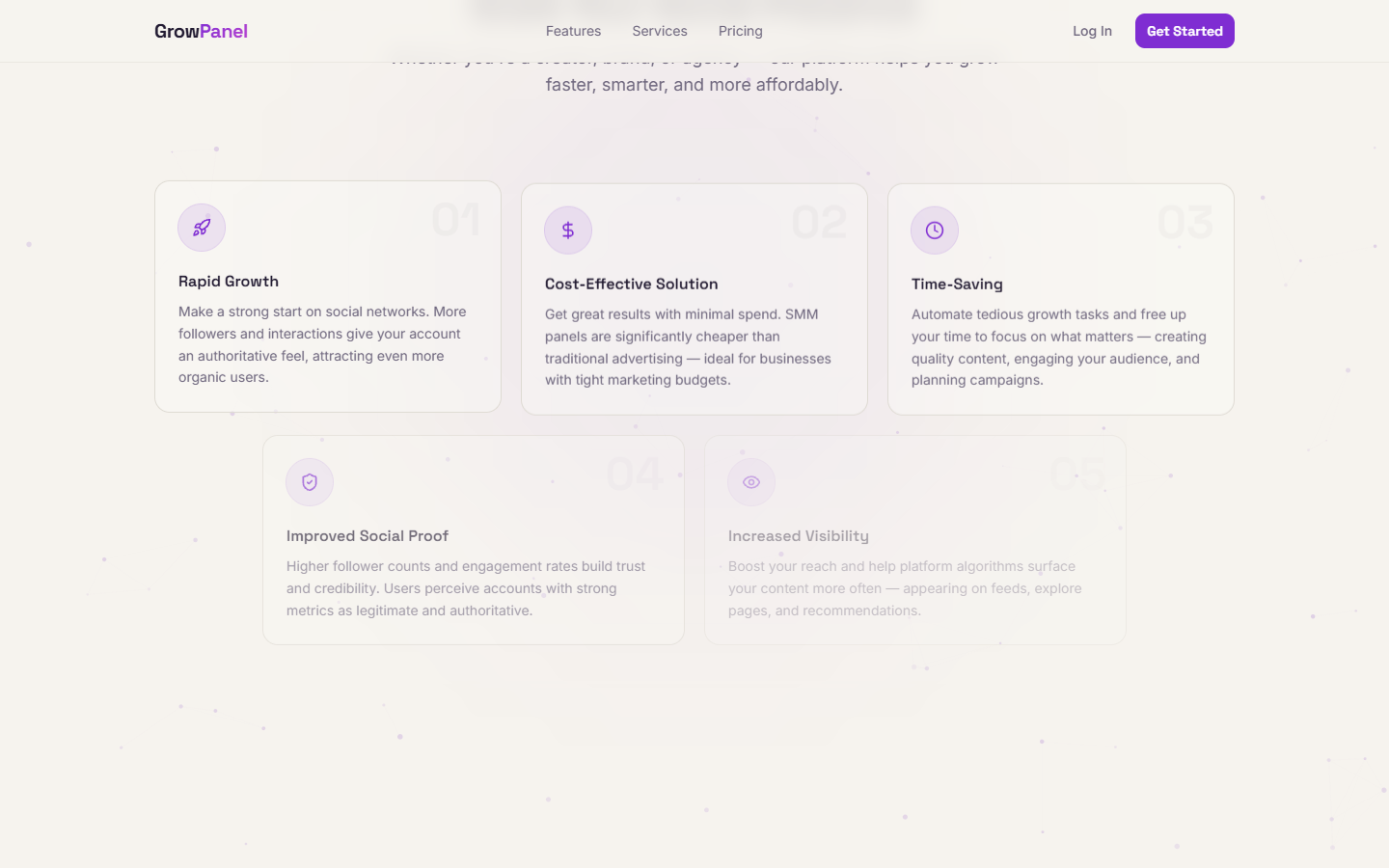Click the 03 number on Time-Saving card
The image size is (1389, 868).
coord(1185,223)
